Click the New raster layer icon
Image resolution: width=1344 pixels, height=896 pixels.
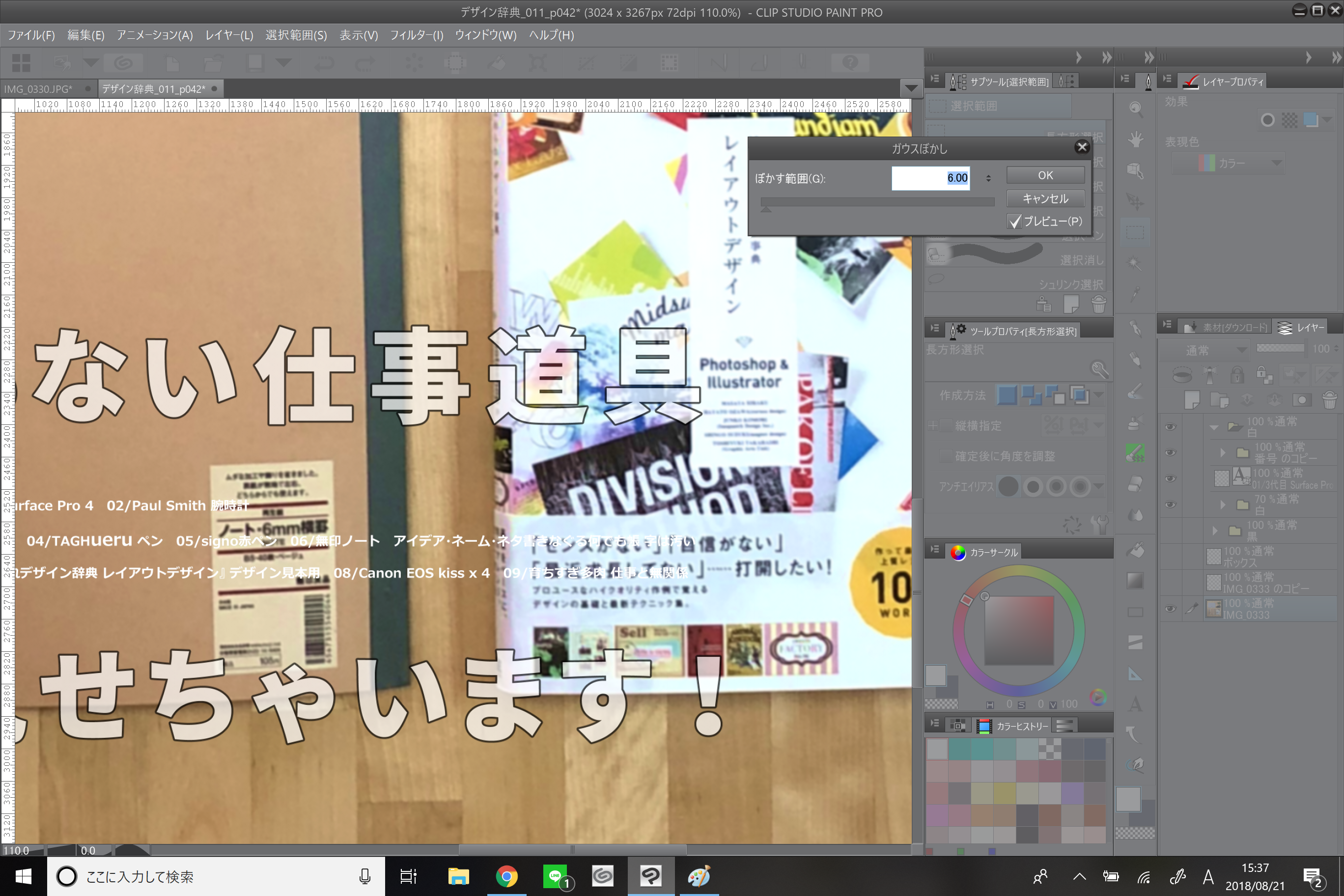coord(1193,400)
